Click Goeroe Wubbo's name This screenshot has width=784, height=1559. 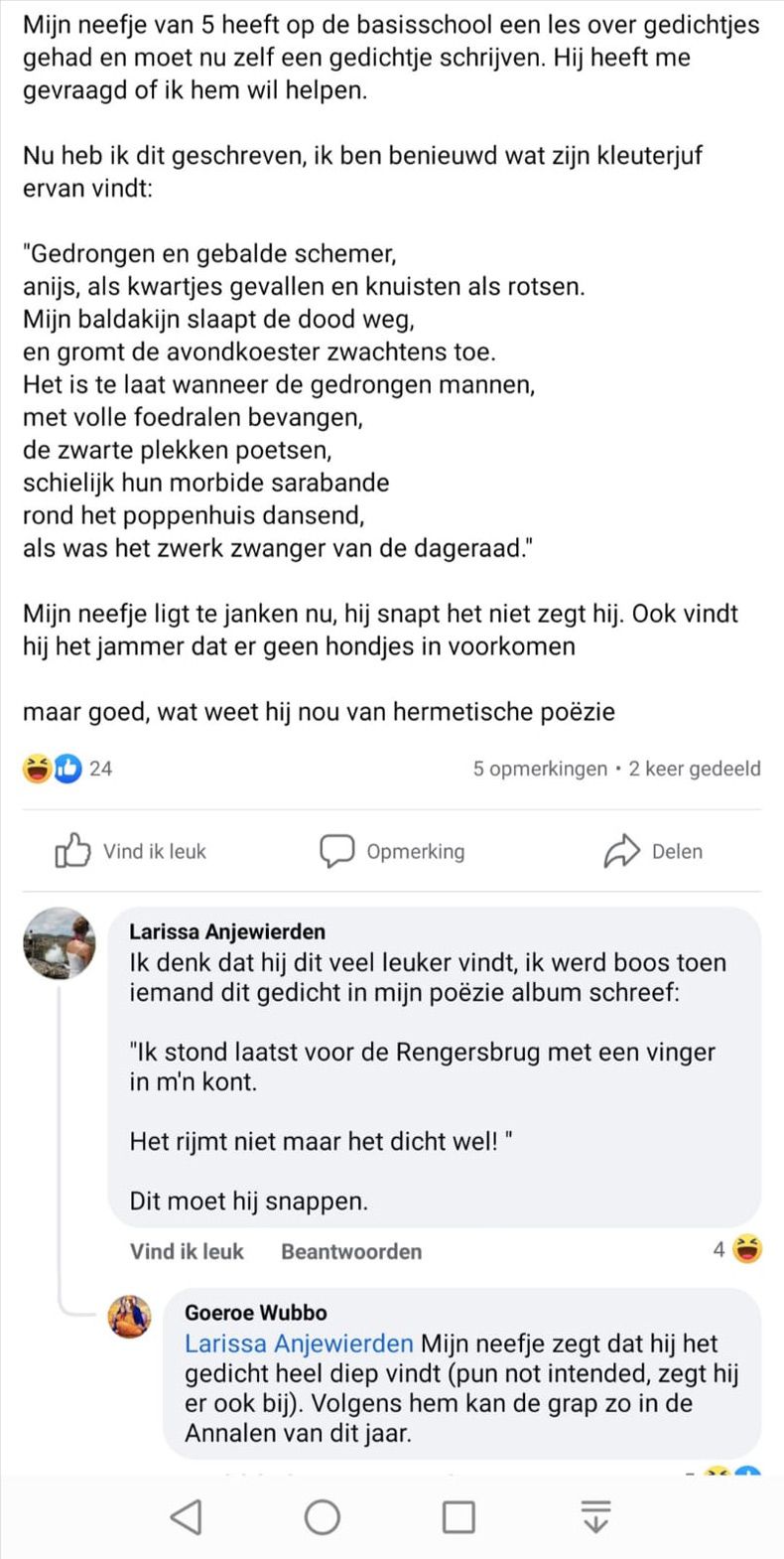pyautogui.click(x=254, y=1312)
